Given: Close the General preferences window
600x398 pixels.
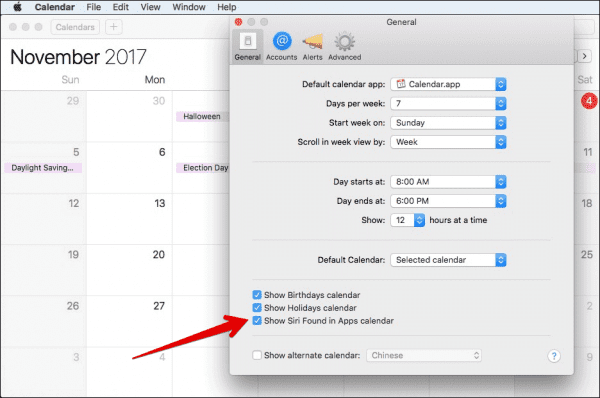Looking at the screenshot, I should point(238,22).
